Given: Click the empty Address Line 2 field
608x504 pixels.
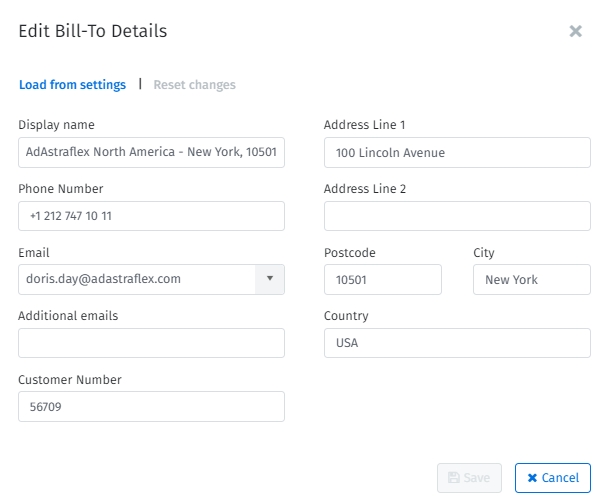Looking at the screenshot, I should [x=457, y=216].
